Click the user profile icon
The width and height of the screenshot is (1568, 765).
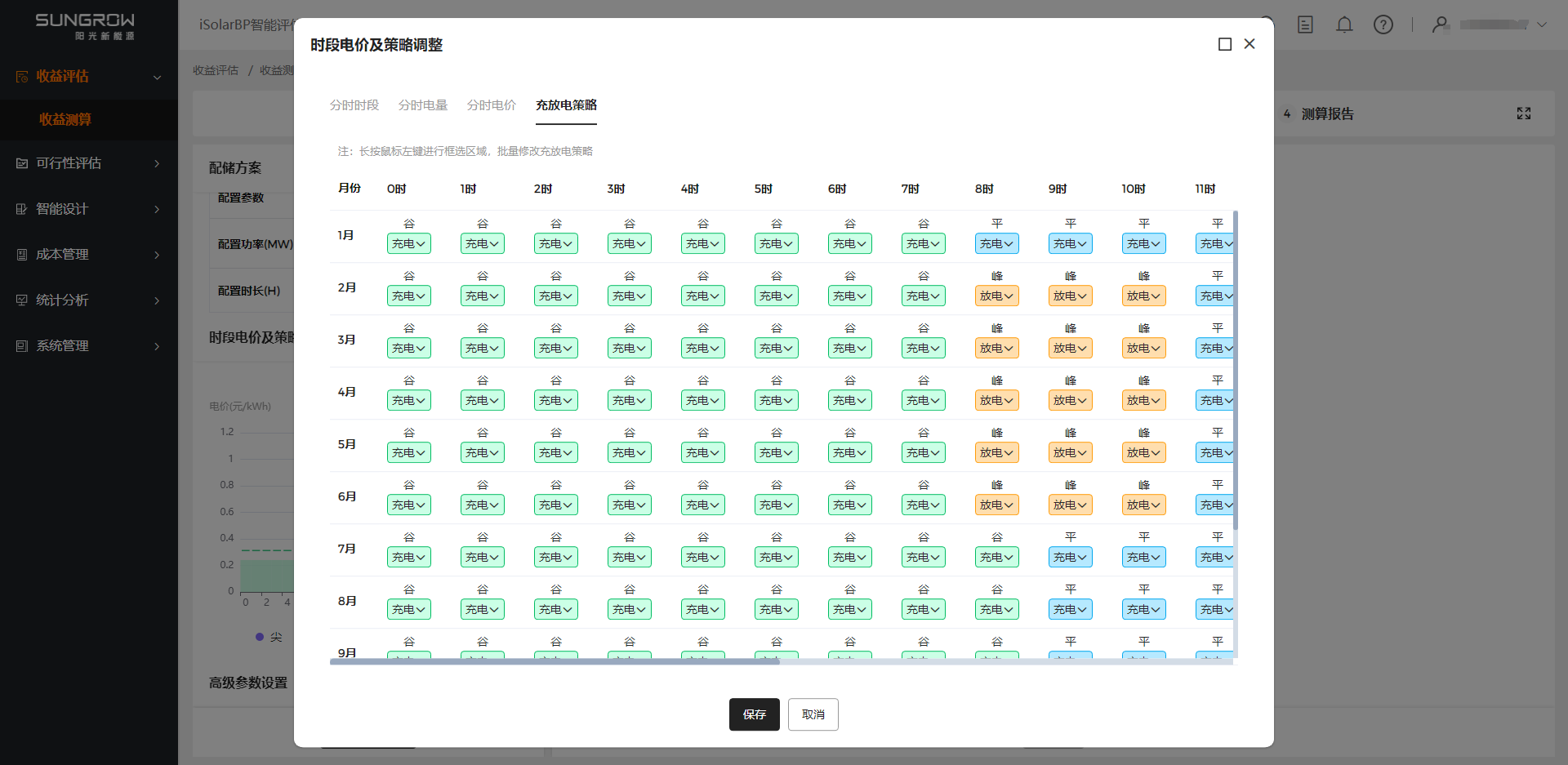click(1440, 24)
